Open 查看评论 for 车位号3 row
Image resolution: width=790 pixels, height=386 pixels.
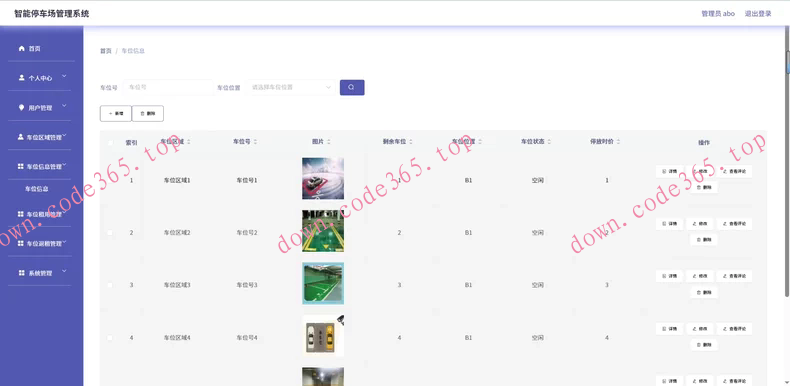click(x=734, y=276)
